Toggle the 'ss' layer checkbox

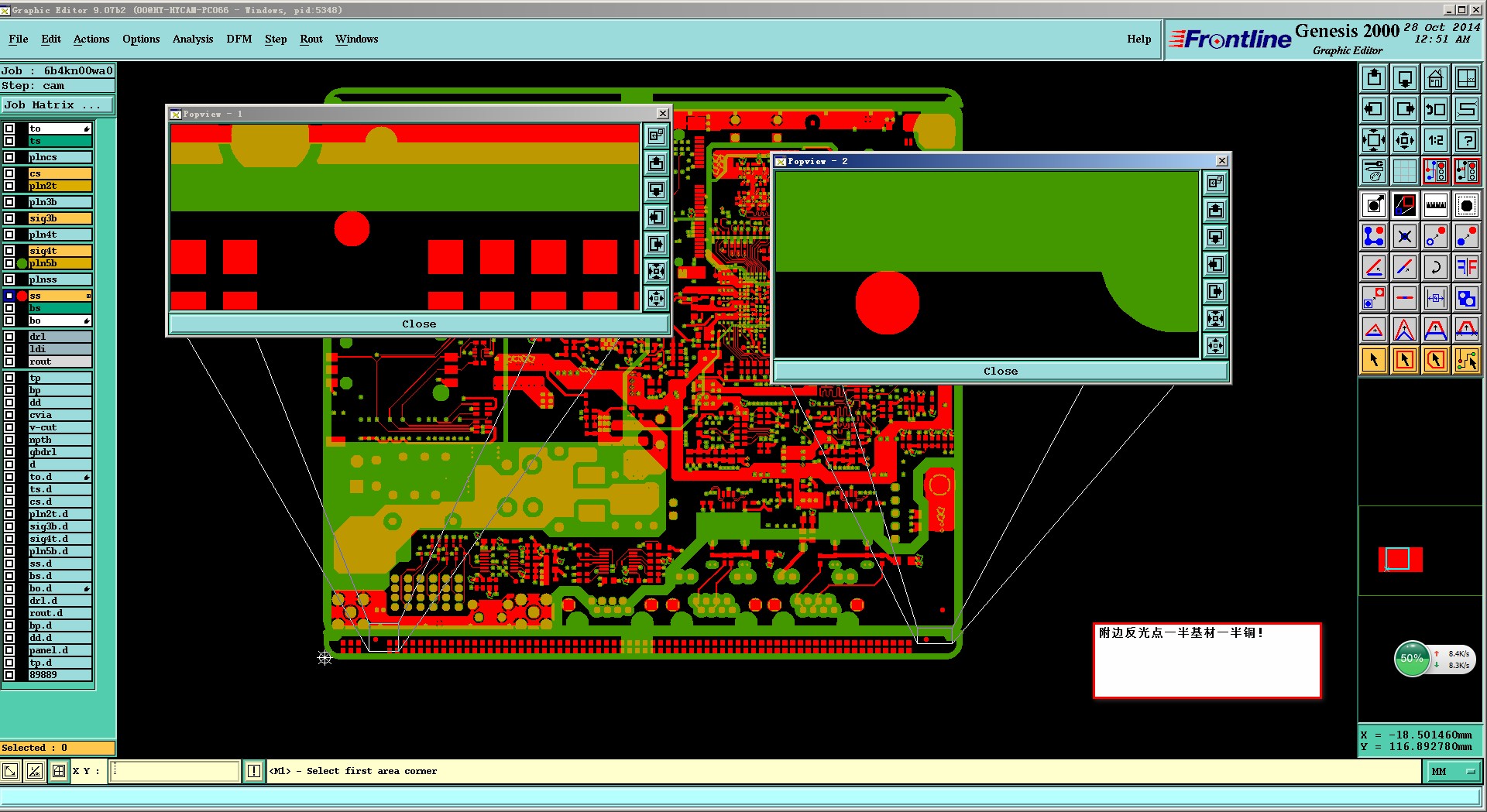9,296
